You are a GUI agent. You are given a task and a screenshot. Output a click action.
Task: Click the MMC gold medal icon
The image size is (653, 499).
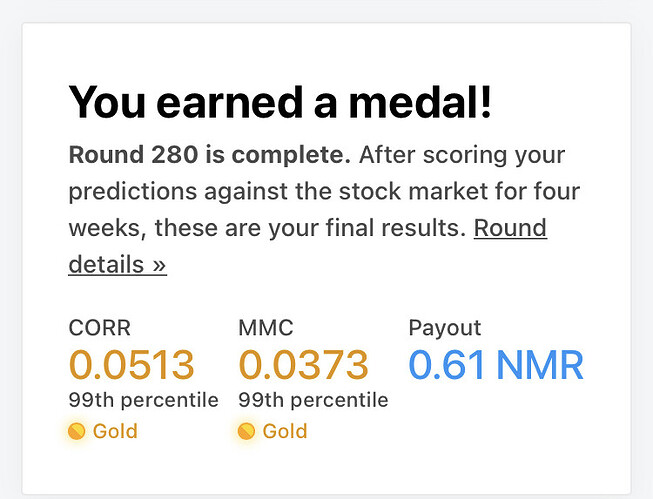click(246, 431)
